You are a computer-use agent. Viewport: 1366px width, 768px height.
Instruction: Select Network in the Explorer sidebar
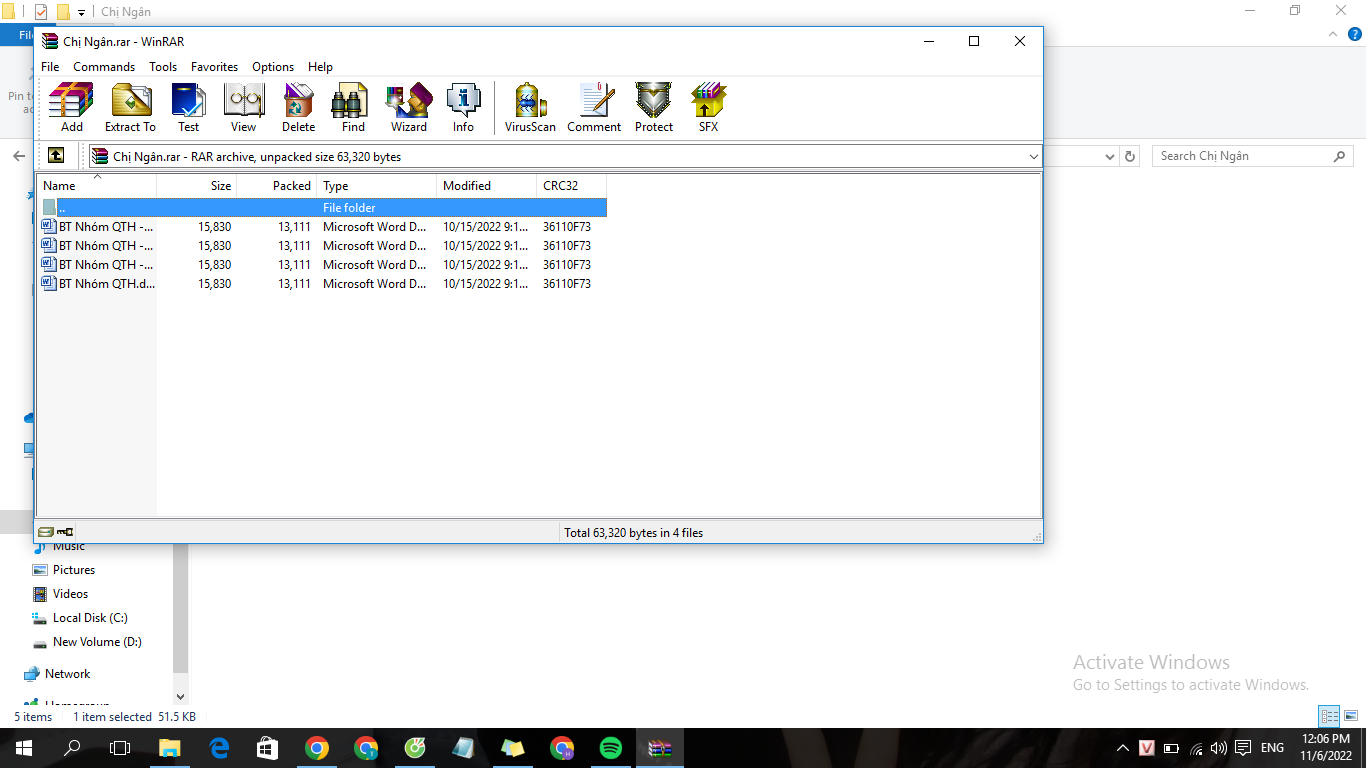pos(67,674)
